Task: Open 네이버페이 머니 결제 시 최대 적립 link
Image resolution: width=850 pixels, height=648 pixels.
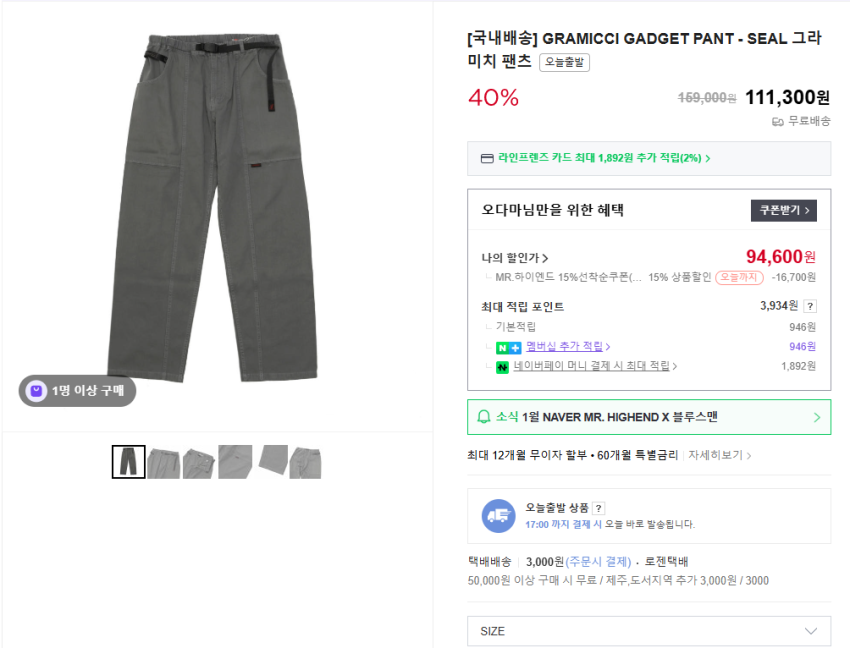Action: tap(595, 366)
